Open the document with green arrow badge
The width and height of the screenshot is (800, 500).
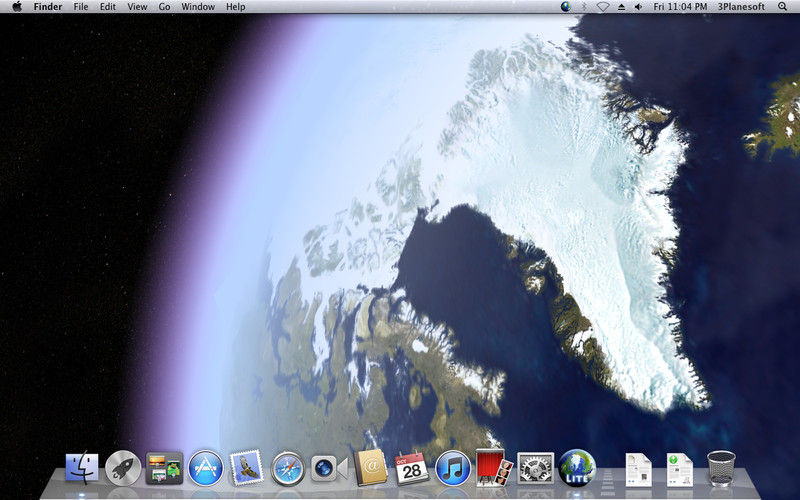pyautogui.click(x=680, y=469)
